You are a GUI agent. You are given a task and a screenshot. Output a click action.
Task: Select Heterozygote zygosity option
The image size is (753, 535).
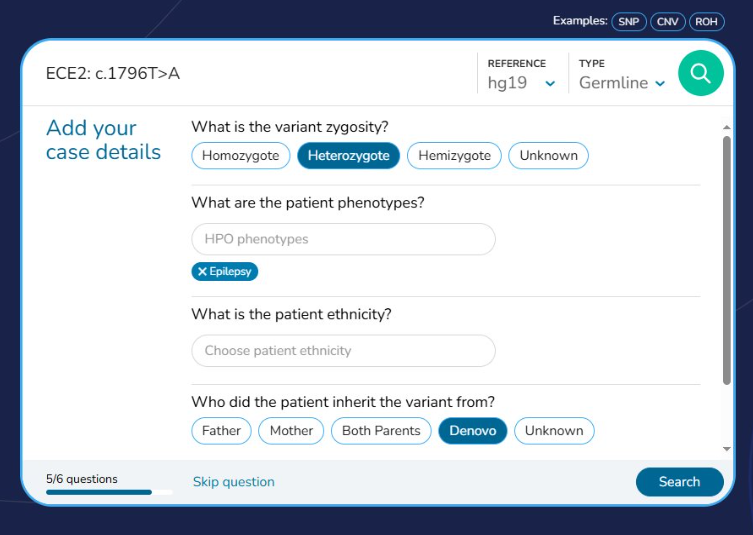[x=349, y=155]
